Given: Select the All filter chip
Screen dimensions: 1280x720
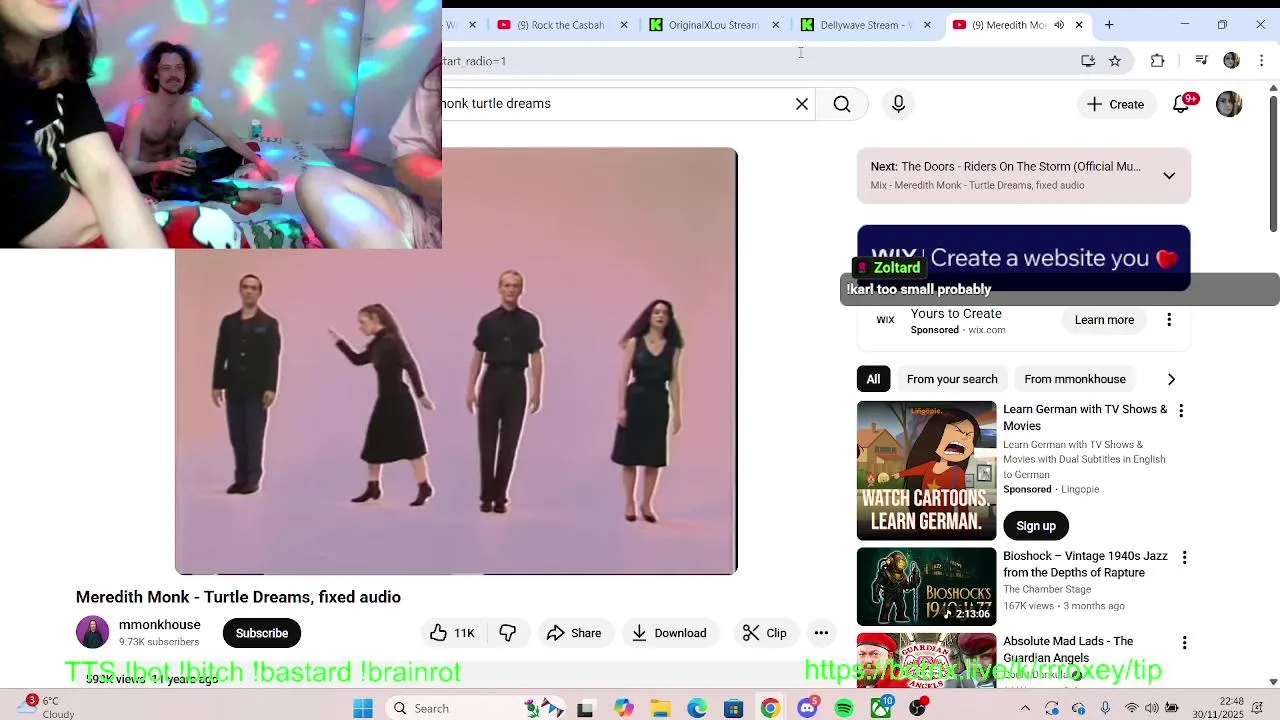Looking at the screenshot, I should pos(873,379).
